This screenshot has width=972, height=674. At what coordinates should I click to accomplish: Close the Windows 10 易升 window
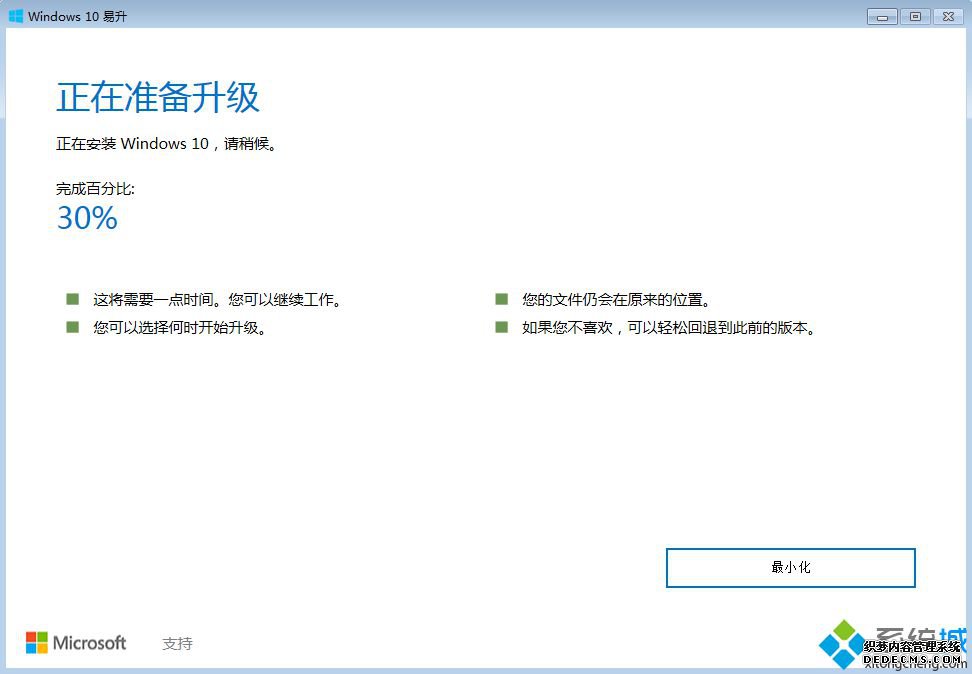[x=948, y=17]
